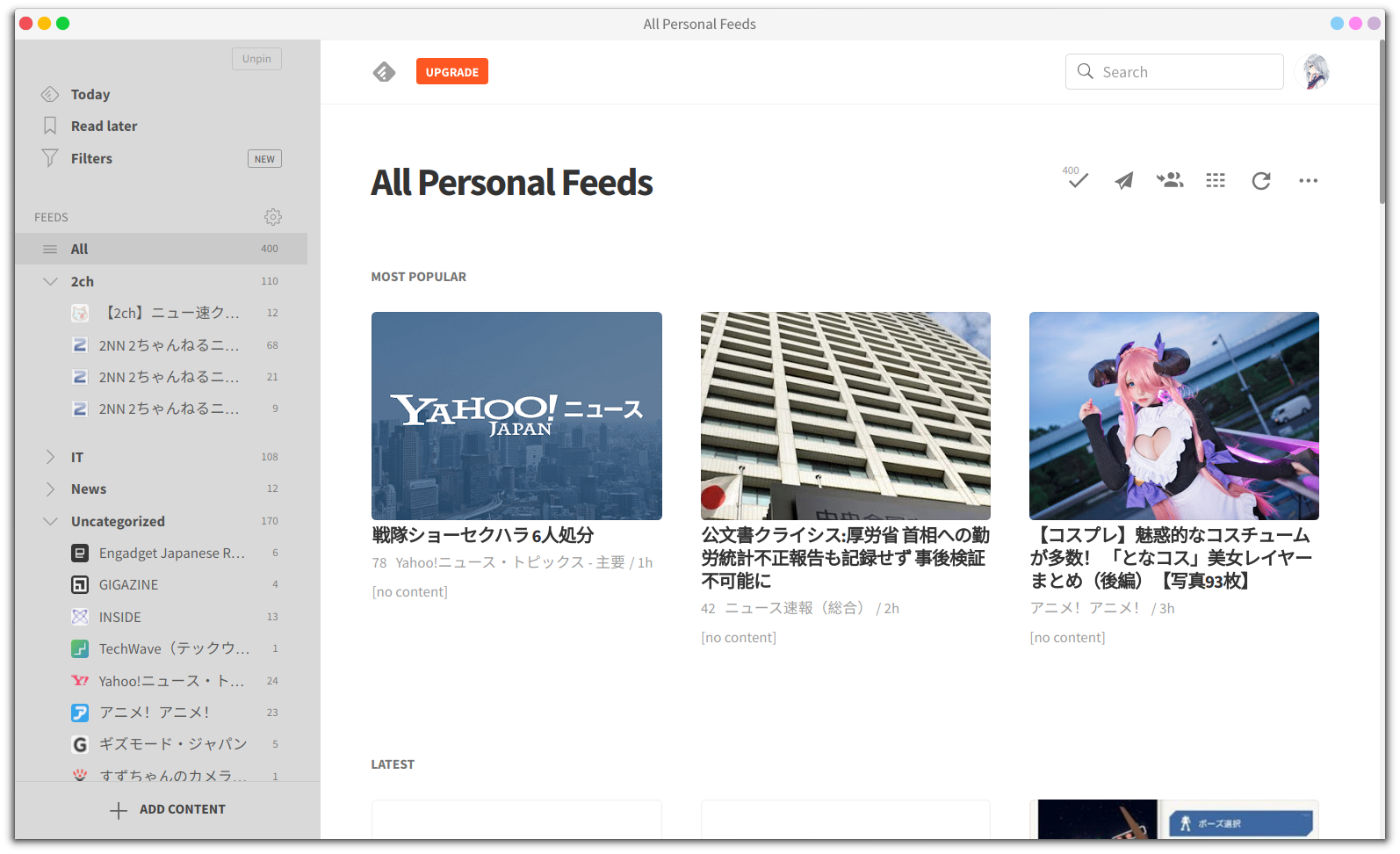This screenshot has height=854, width=1400.
Task: Click the paper plane share icon
Action: pyautogui.click(x=1123, y=181)
